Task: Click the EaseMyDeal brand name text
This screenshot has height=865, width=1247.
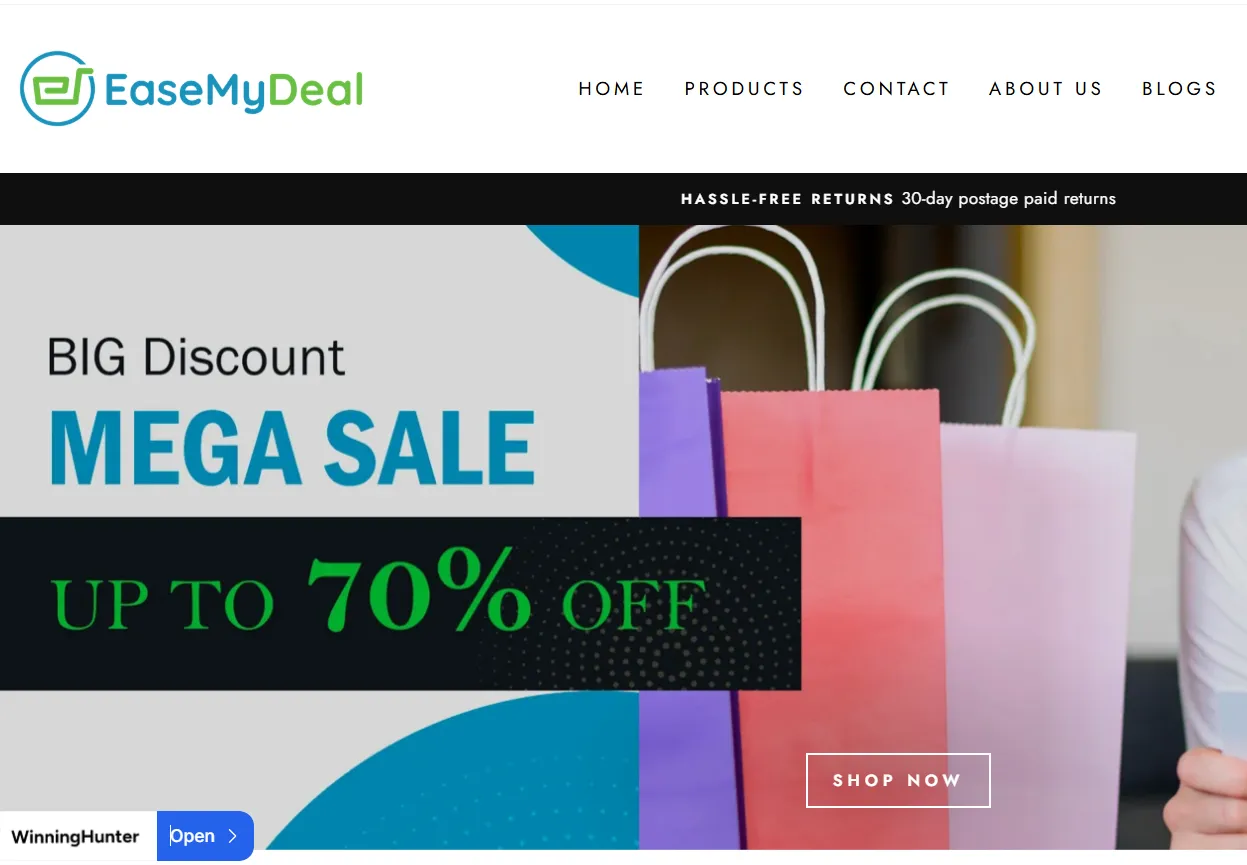Action: click(234, 90)
